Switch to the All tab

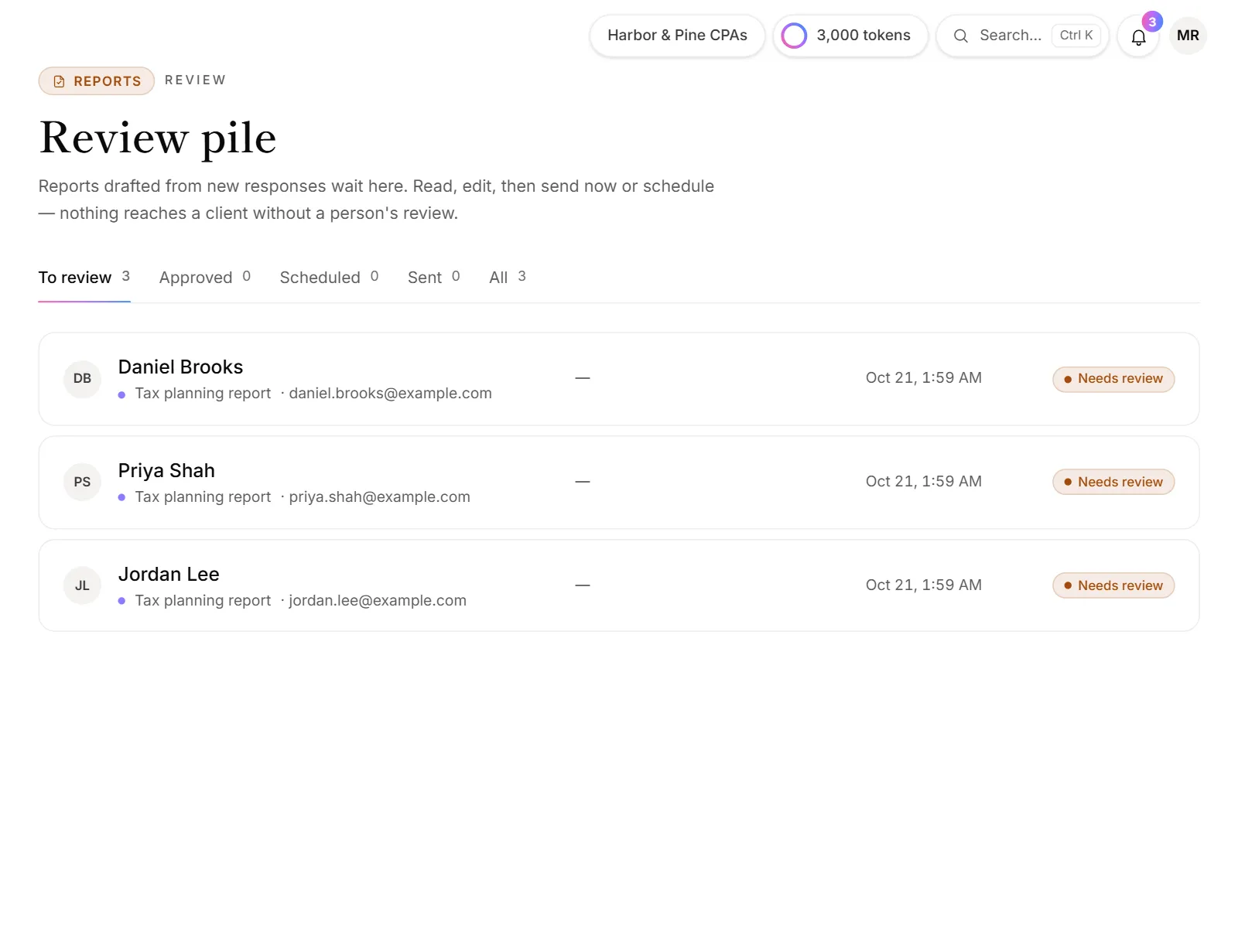point(508,278)
